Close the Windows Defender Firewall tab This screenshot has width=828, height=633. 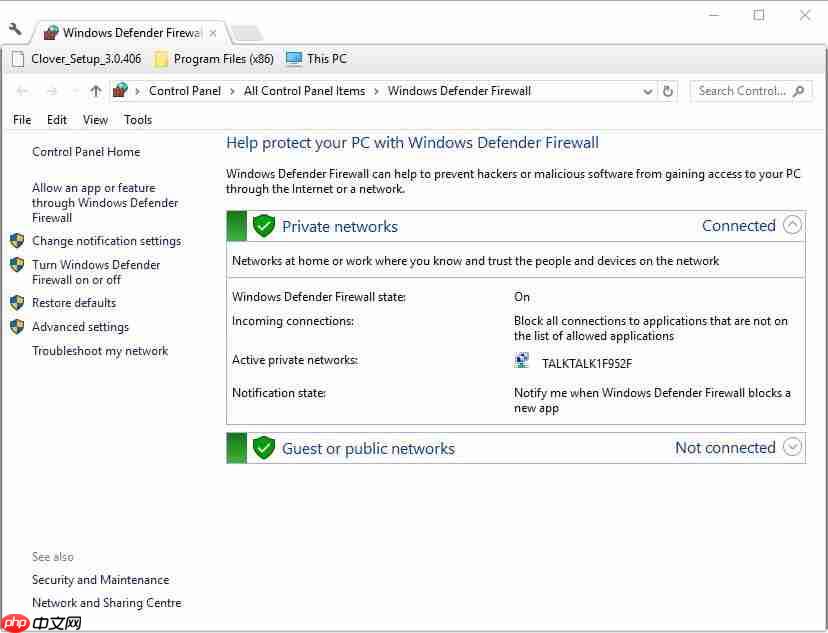coord(213,33)
